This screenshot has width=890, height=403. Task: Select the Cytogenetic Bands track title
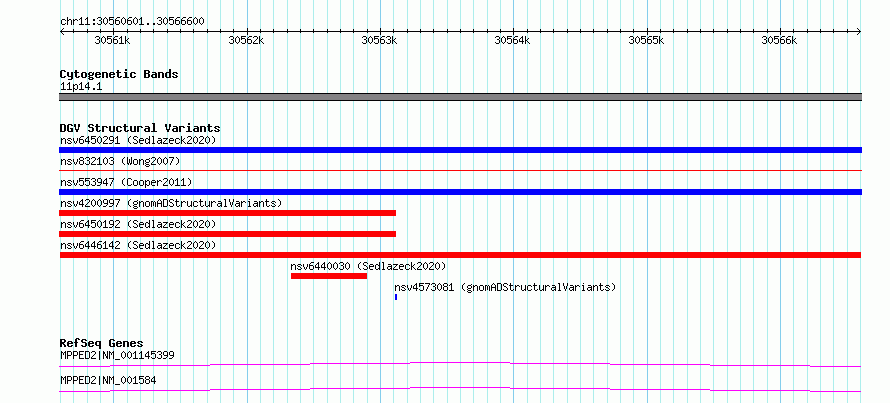[119, 74]
